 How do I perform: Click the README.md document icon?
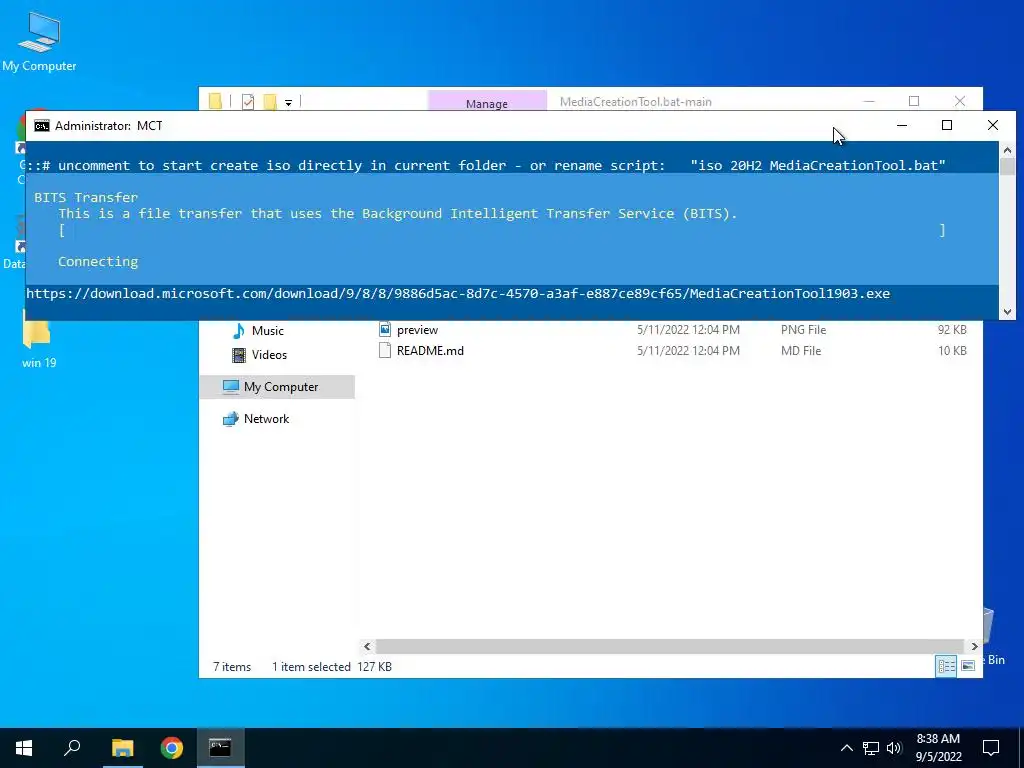[385, 350]
